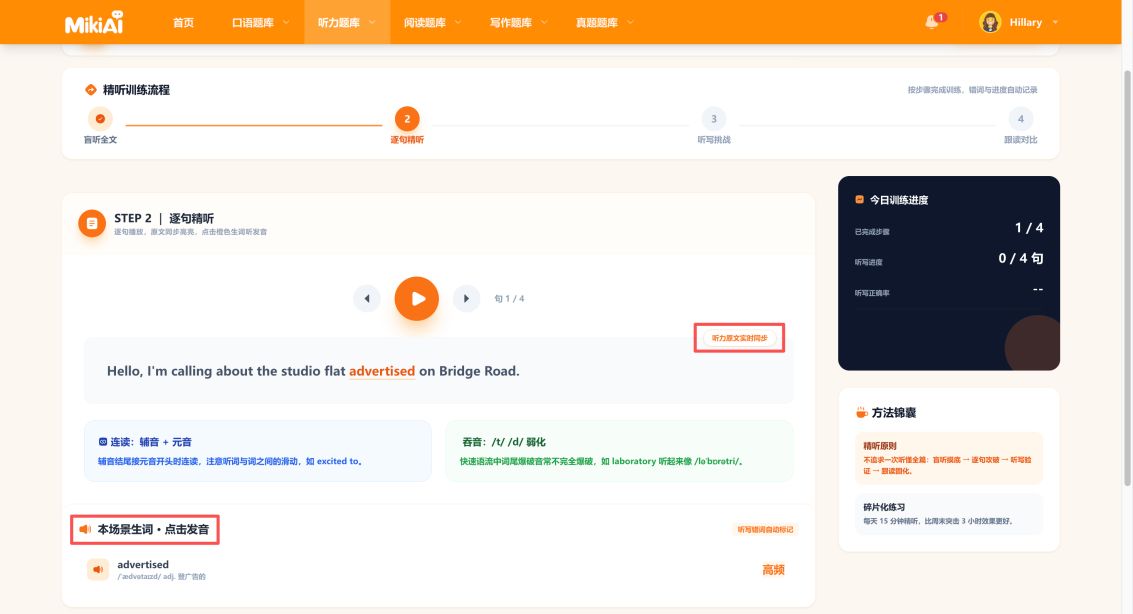The height and width of the screenshot is (614, 1133).
Task: Open the 真题题库 dropdown menu
Action: pos(604,22)
